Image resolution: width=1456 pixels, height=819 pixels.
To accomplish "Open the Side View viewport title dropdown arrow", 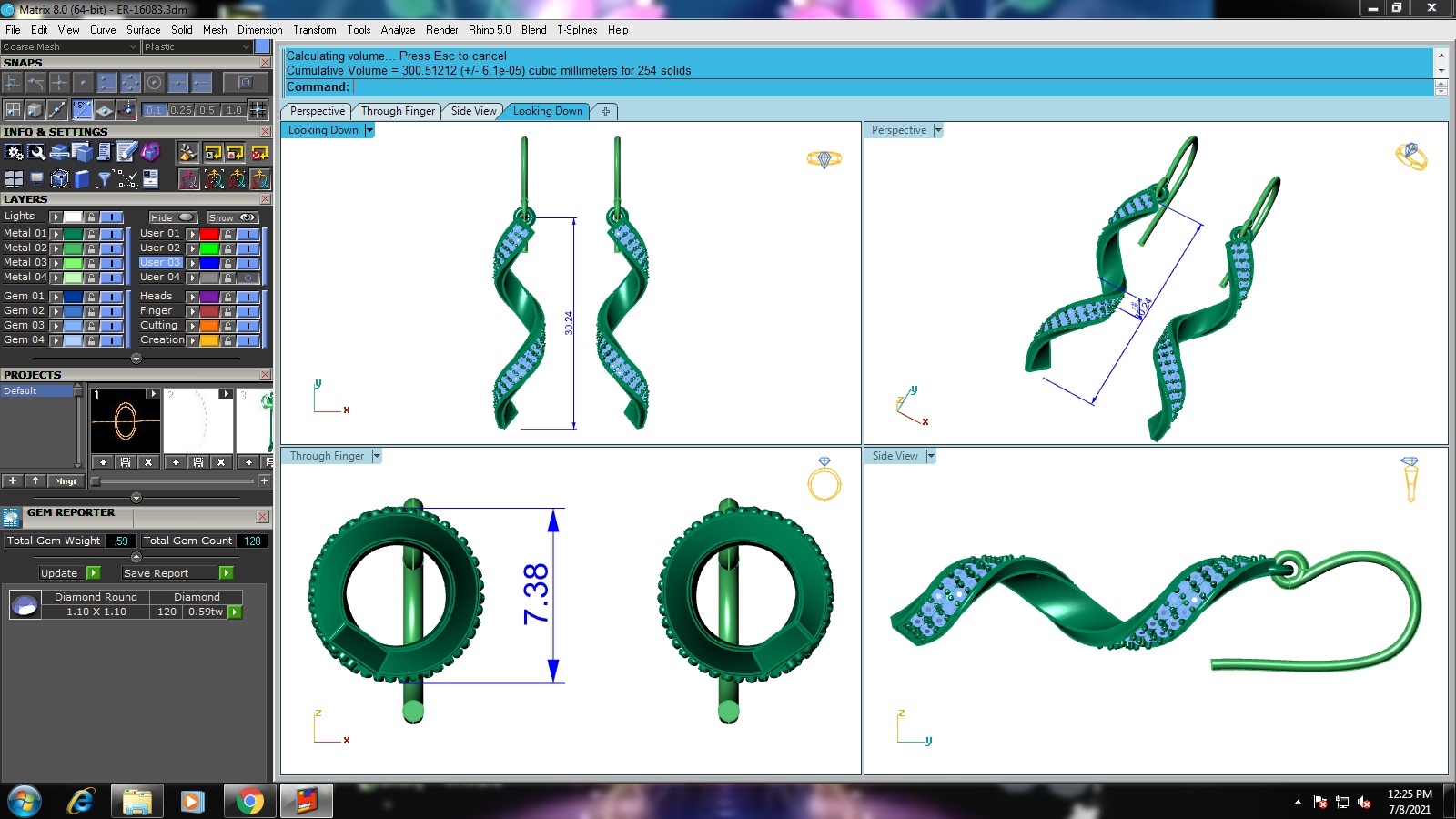I will click(931, 456).
